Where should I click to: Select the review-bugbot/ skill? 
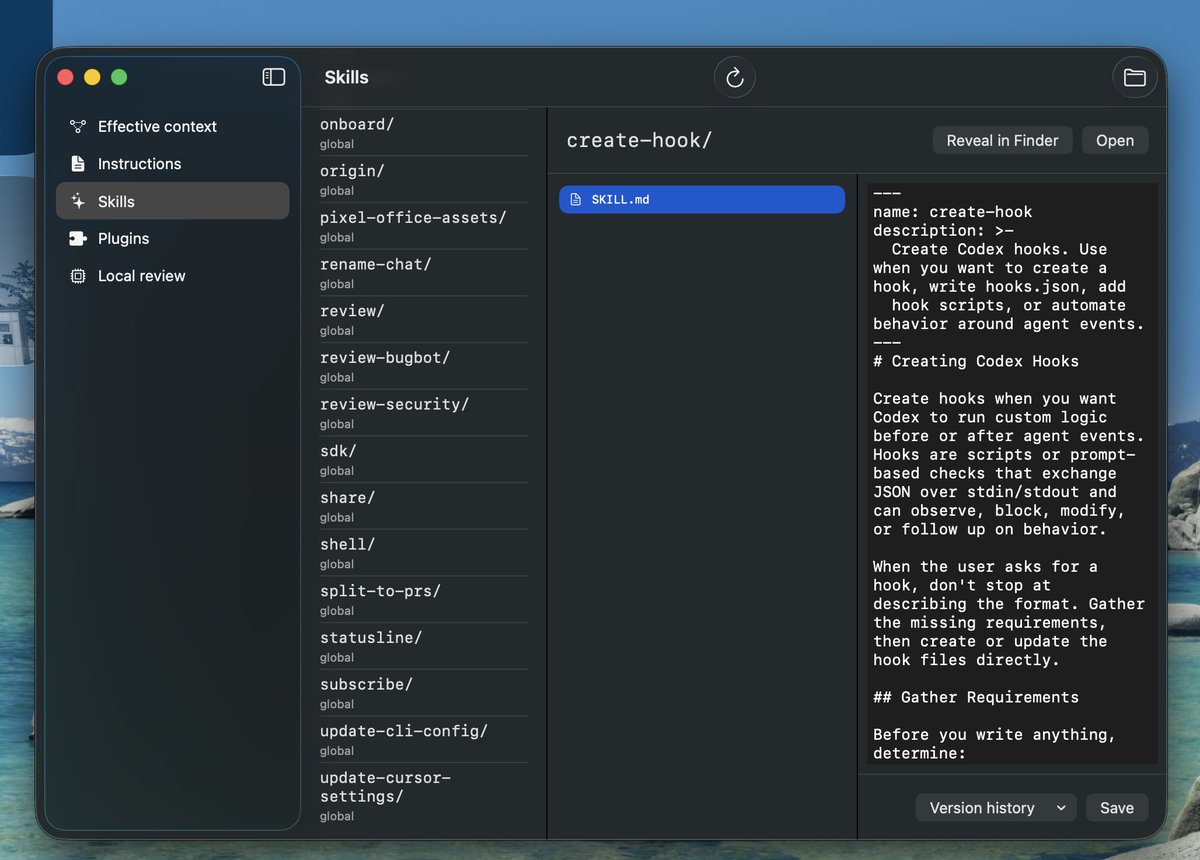pos(423,366)
